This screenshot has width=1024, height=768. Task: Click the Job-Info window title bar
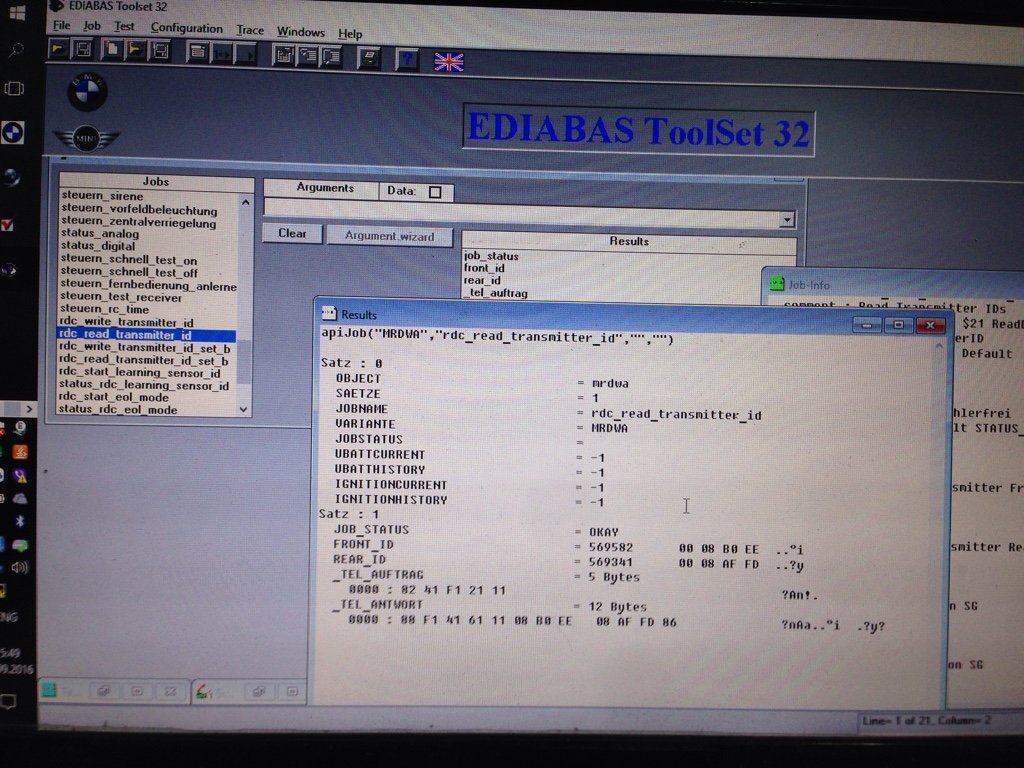pyautogui.click(x=892, y=285)
